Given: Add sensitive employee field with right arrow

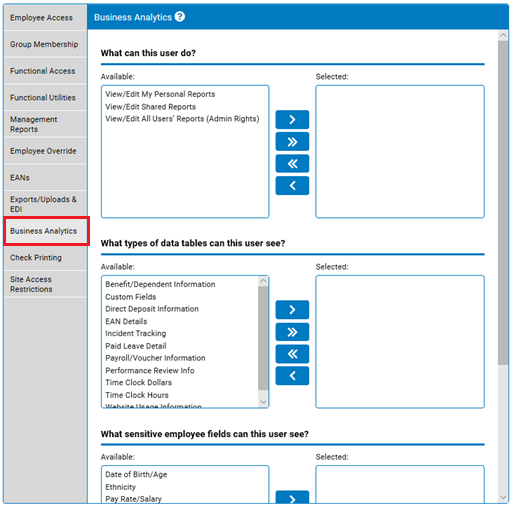Looking at the screenshot, I should click(292, 498).
